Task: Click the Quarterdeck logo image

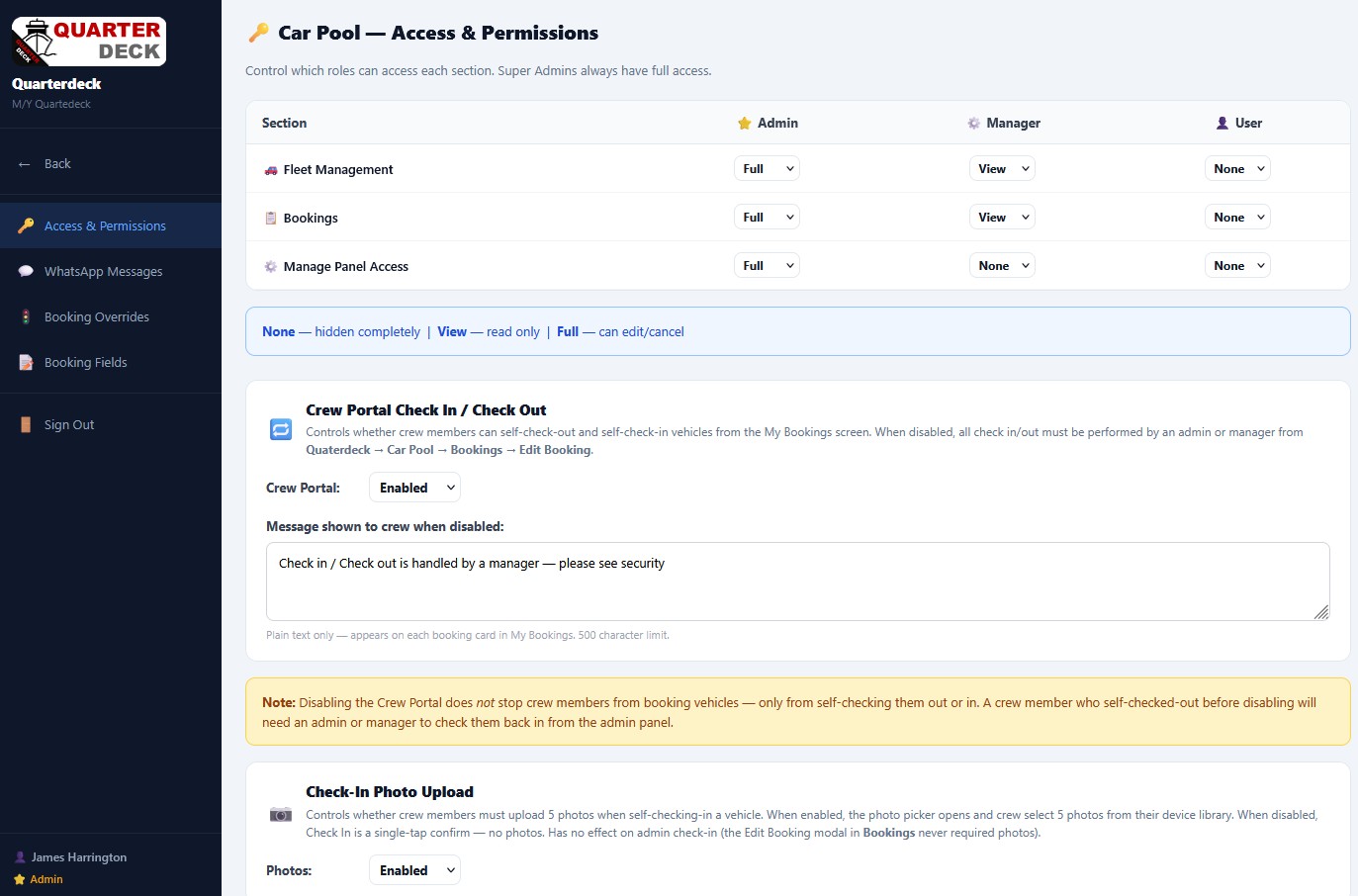Action: (89, 42)
